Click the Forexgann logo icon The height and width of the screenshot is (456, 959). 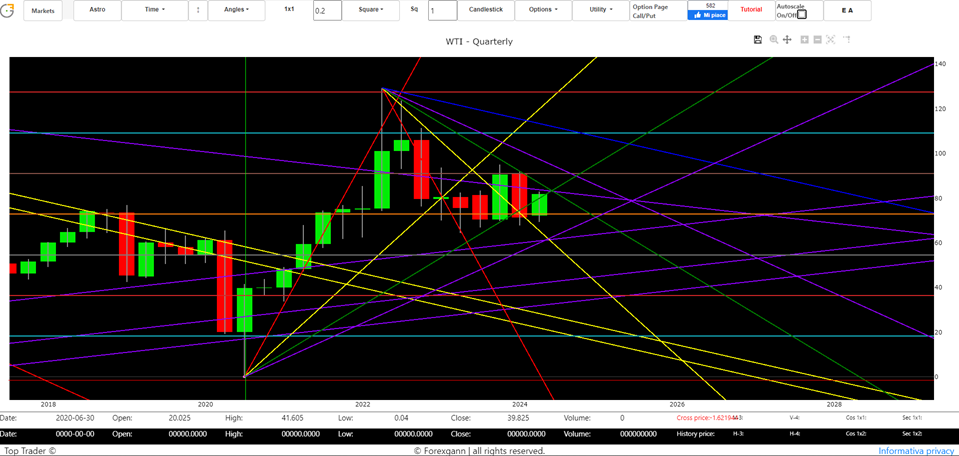[x=8, y=10]
